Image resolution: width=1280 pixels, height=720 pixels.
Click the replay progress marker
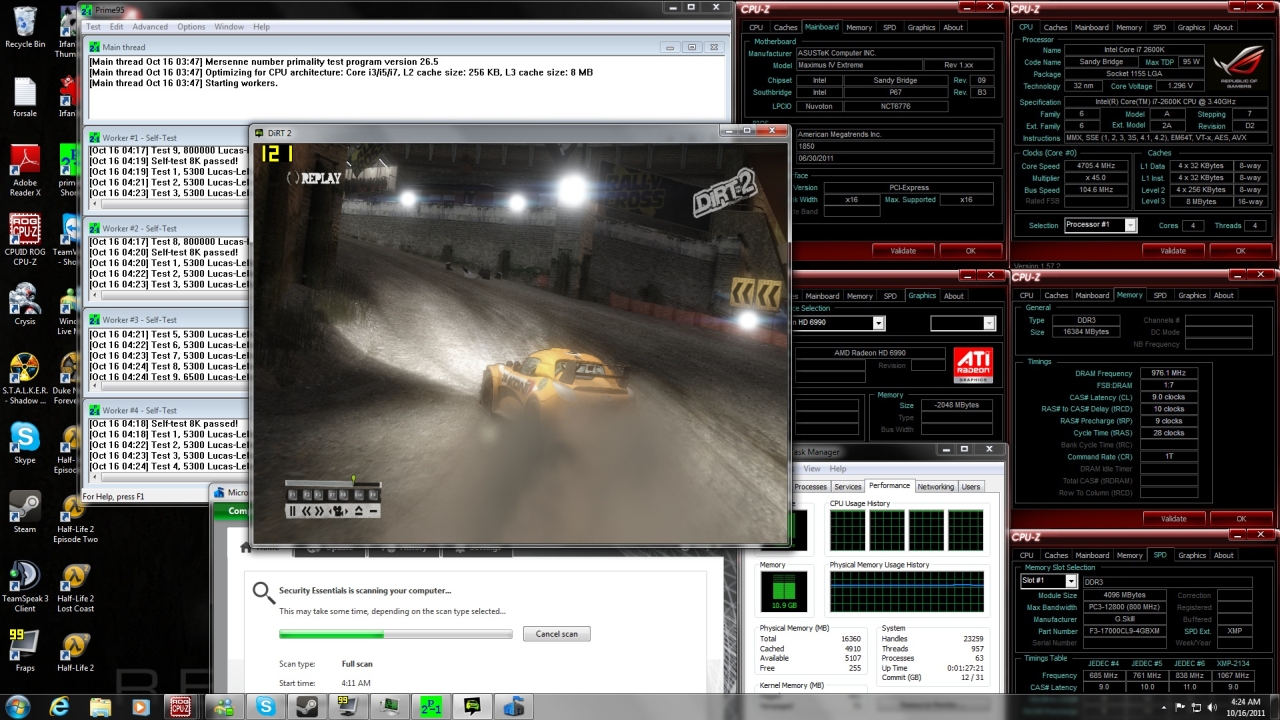(x=354, y=479)
